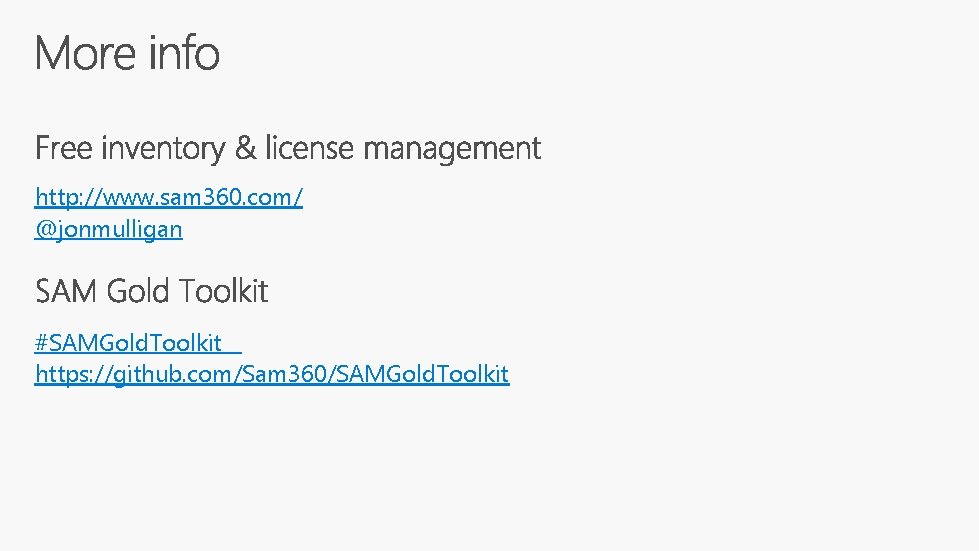
Task: Click "https" at the start of GitHub URL
Action: [58, 374]
